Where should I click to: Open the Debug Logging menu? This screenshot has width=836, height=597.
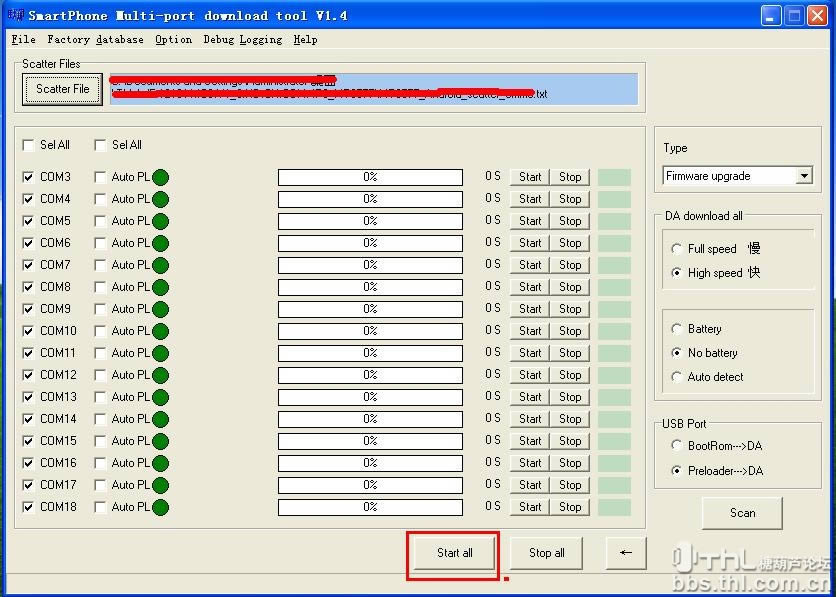(x=242, y=39)
